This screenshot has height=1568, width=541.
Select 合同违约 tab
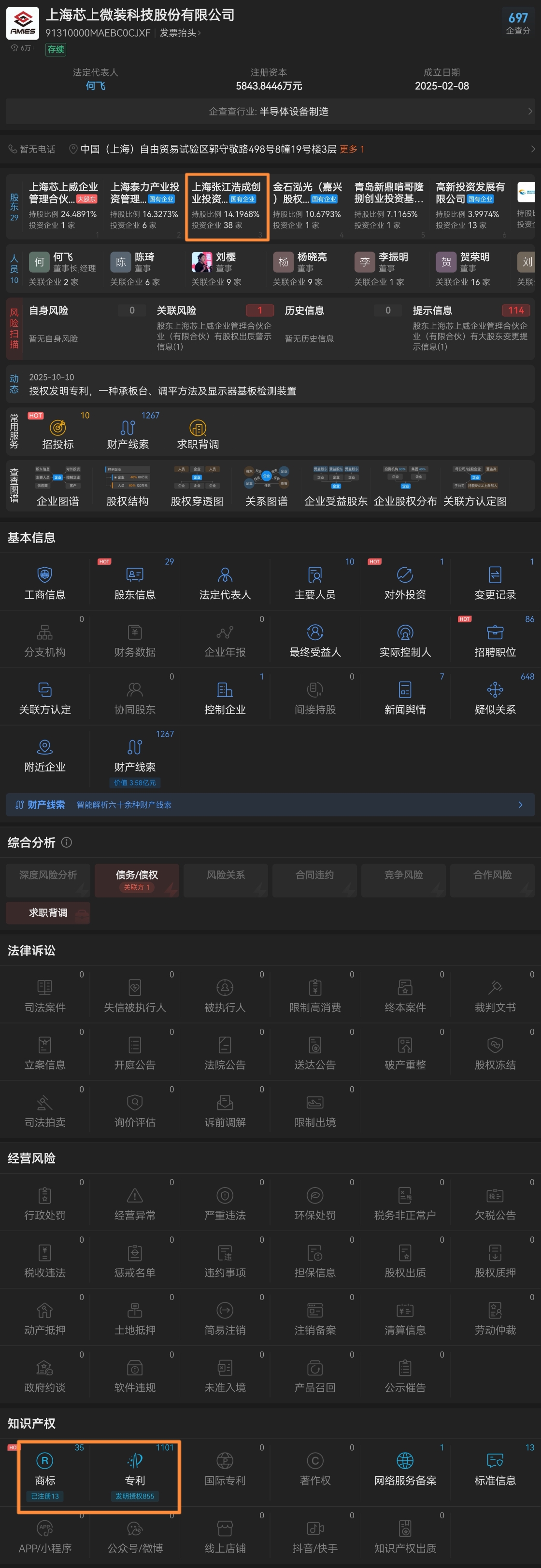[x=314, y=880]
